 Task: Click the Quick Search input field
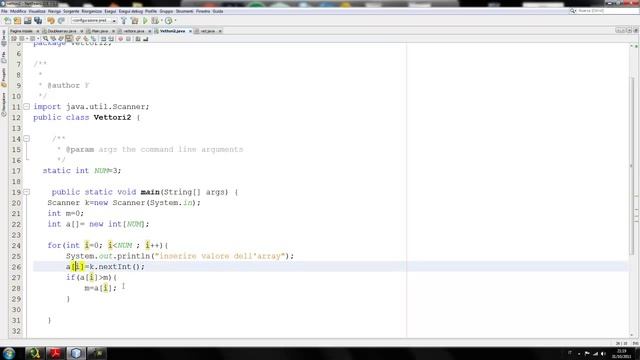[608, 11]
